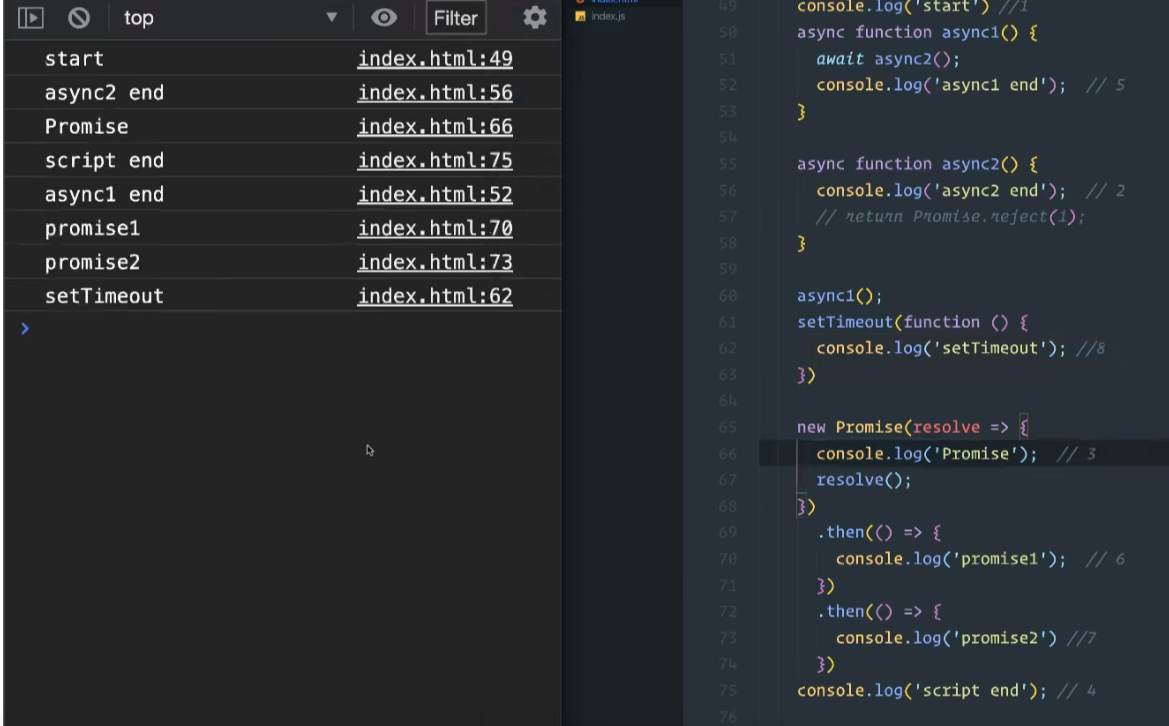Click the console prompt chevron

(25, 329)
